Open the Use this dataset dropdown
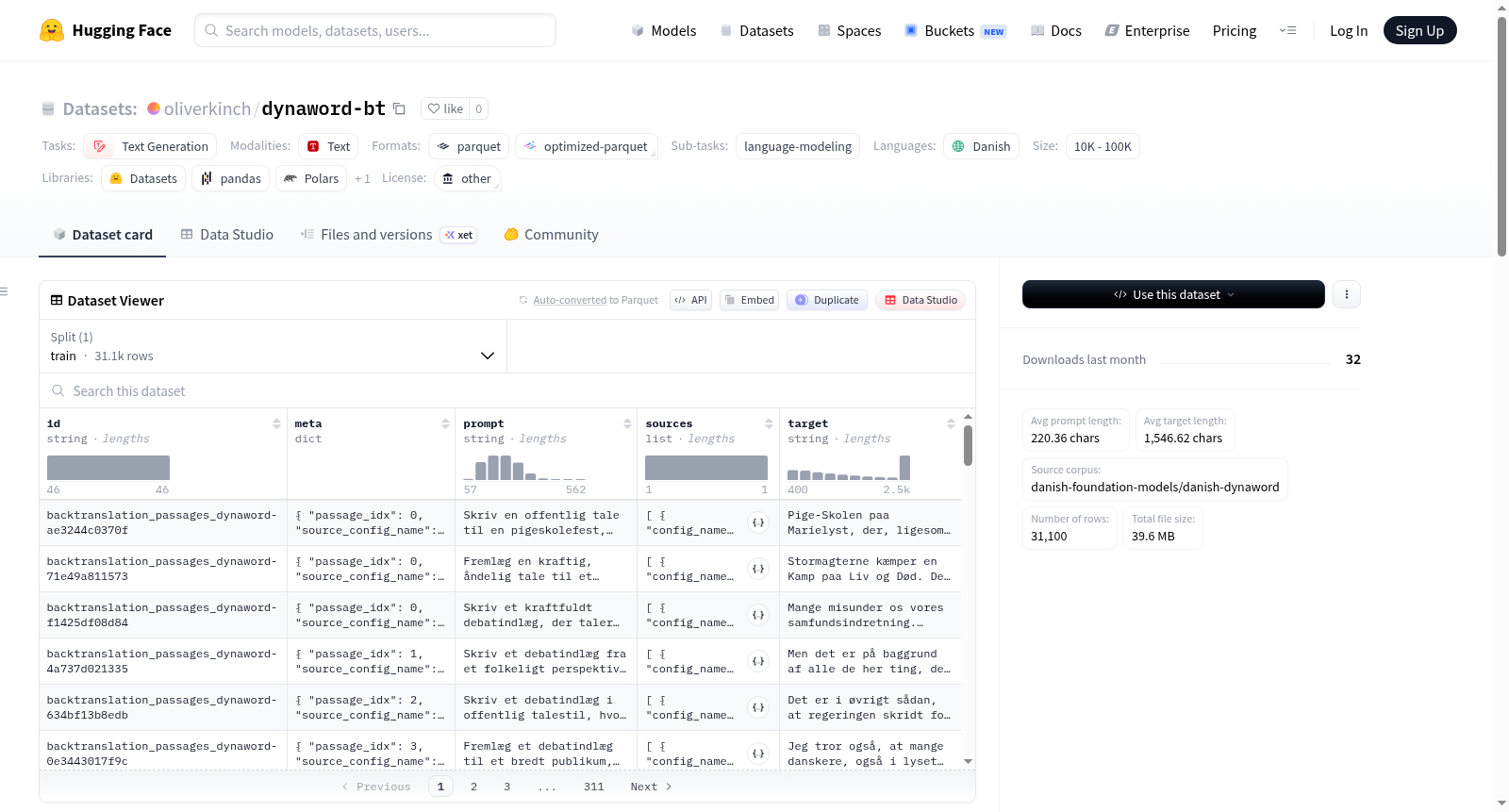 (1173, 294)
